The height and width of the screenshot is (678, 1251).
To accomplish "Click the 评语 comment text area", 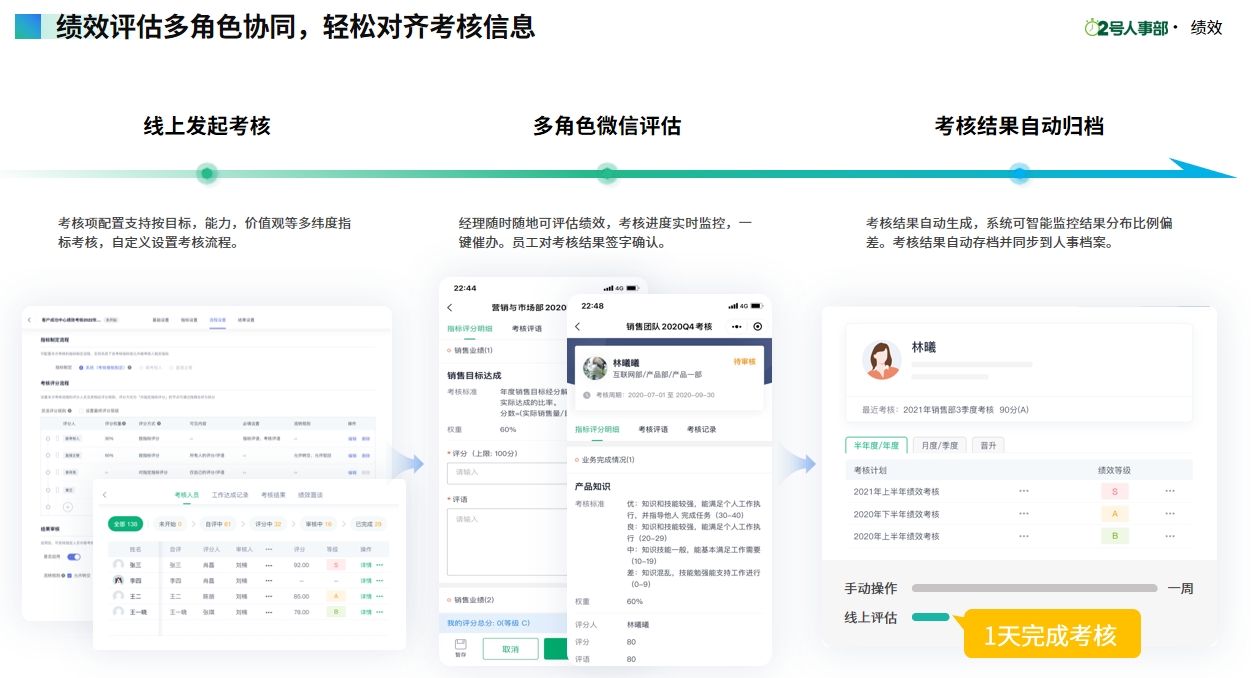I will [509, 542].
